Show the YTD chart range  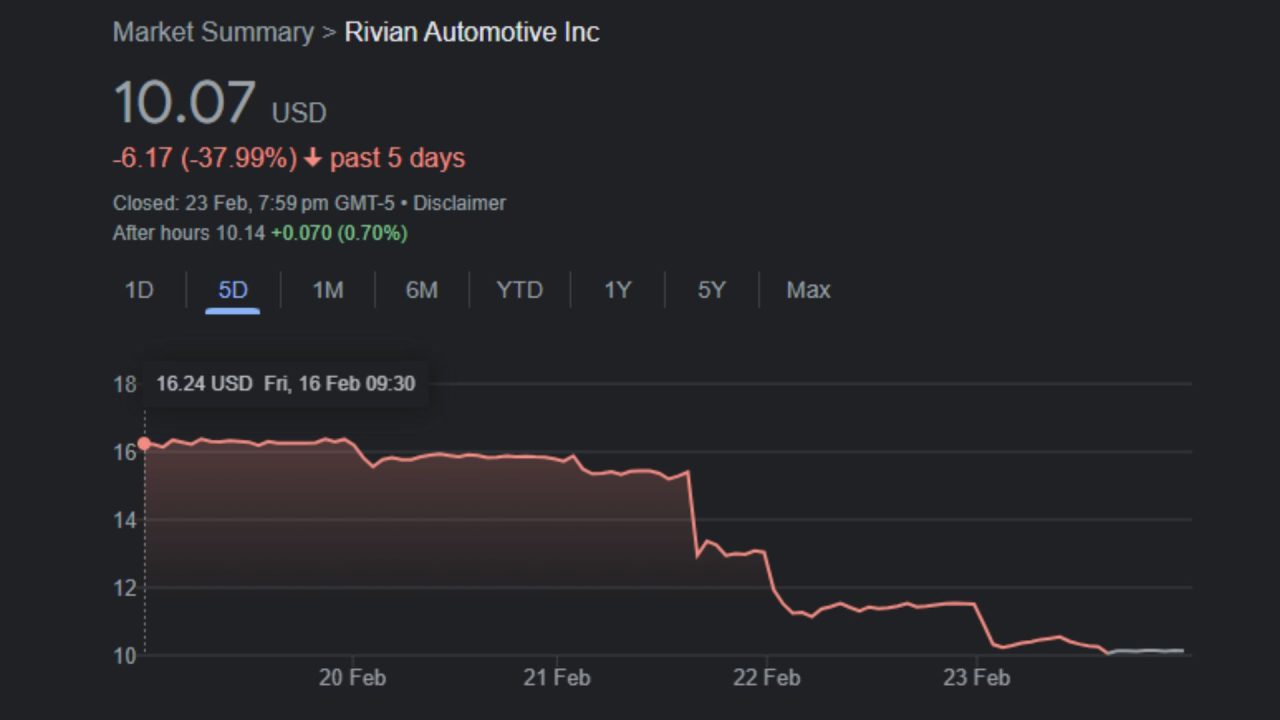pos(519,290)
